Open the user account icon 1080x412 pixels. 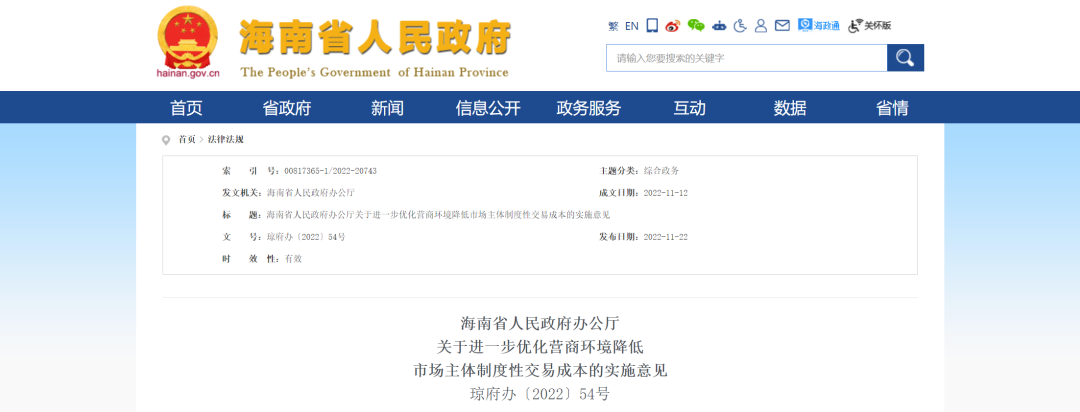click(760, 26)
